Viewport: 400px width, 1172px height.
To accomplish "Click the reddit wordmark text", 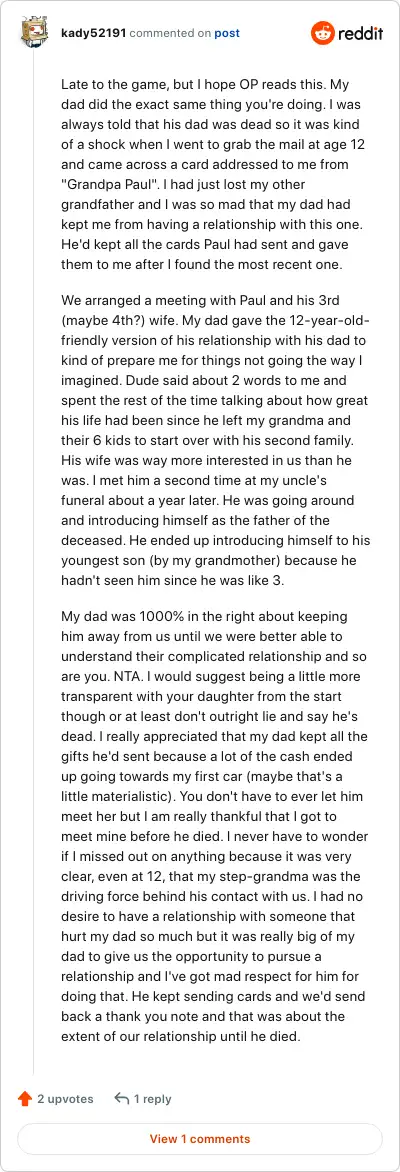I will point(361,34).
